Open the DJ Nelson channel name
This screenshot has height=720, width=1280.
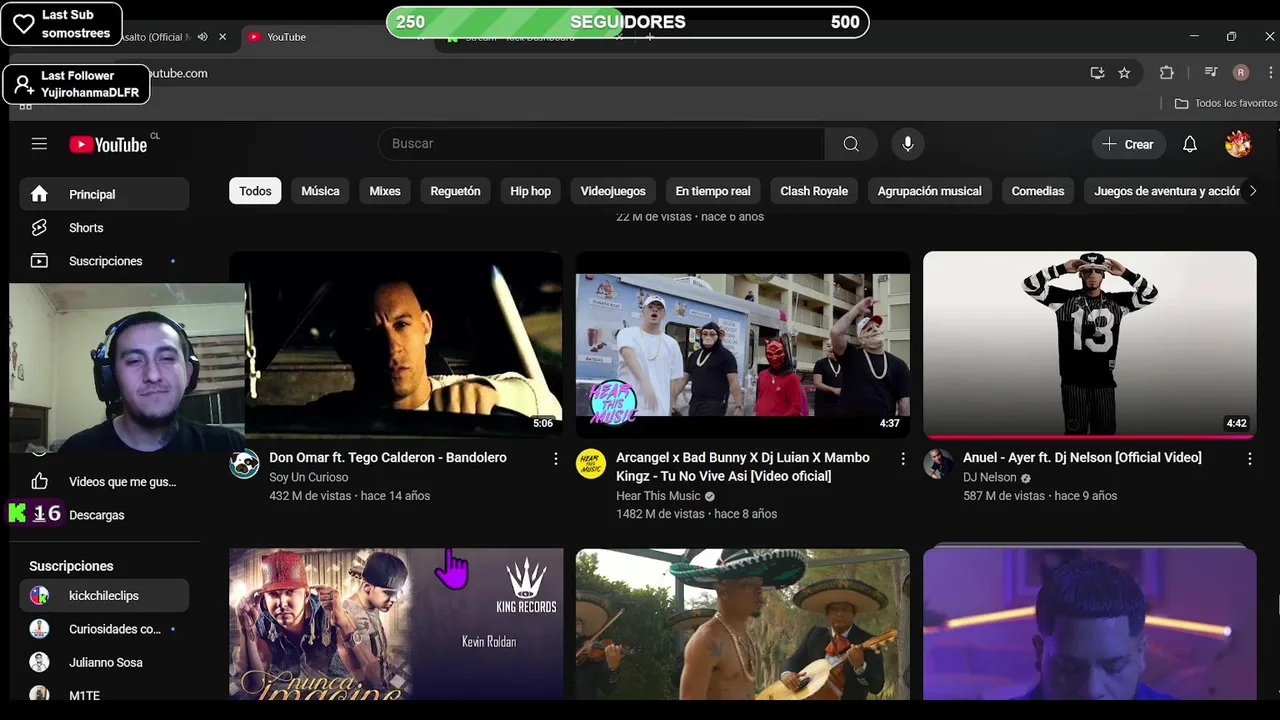[990, 477]
